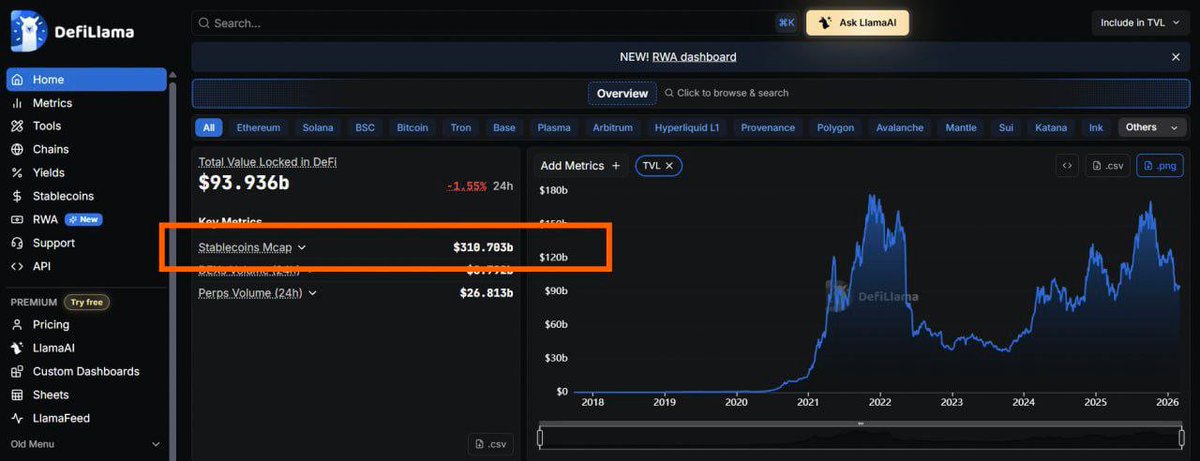Open Chains via its globe icon
Screen dimensions: 1200x461
pyautogui.click(x=17, y=149)
